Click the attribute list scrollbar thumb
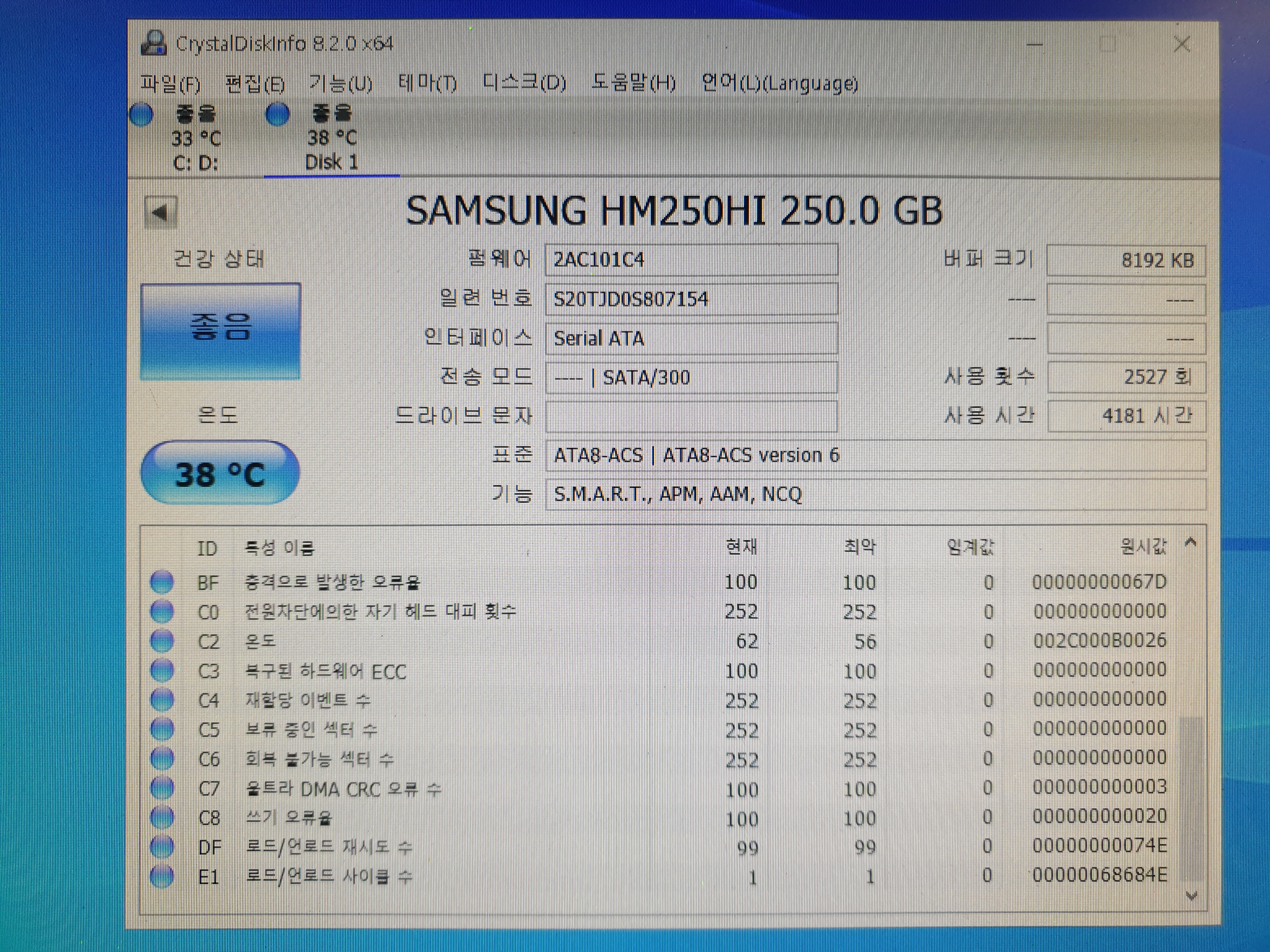The image size is (1270, 952). (x=1191, y=799)
